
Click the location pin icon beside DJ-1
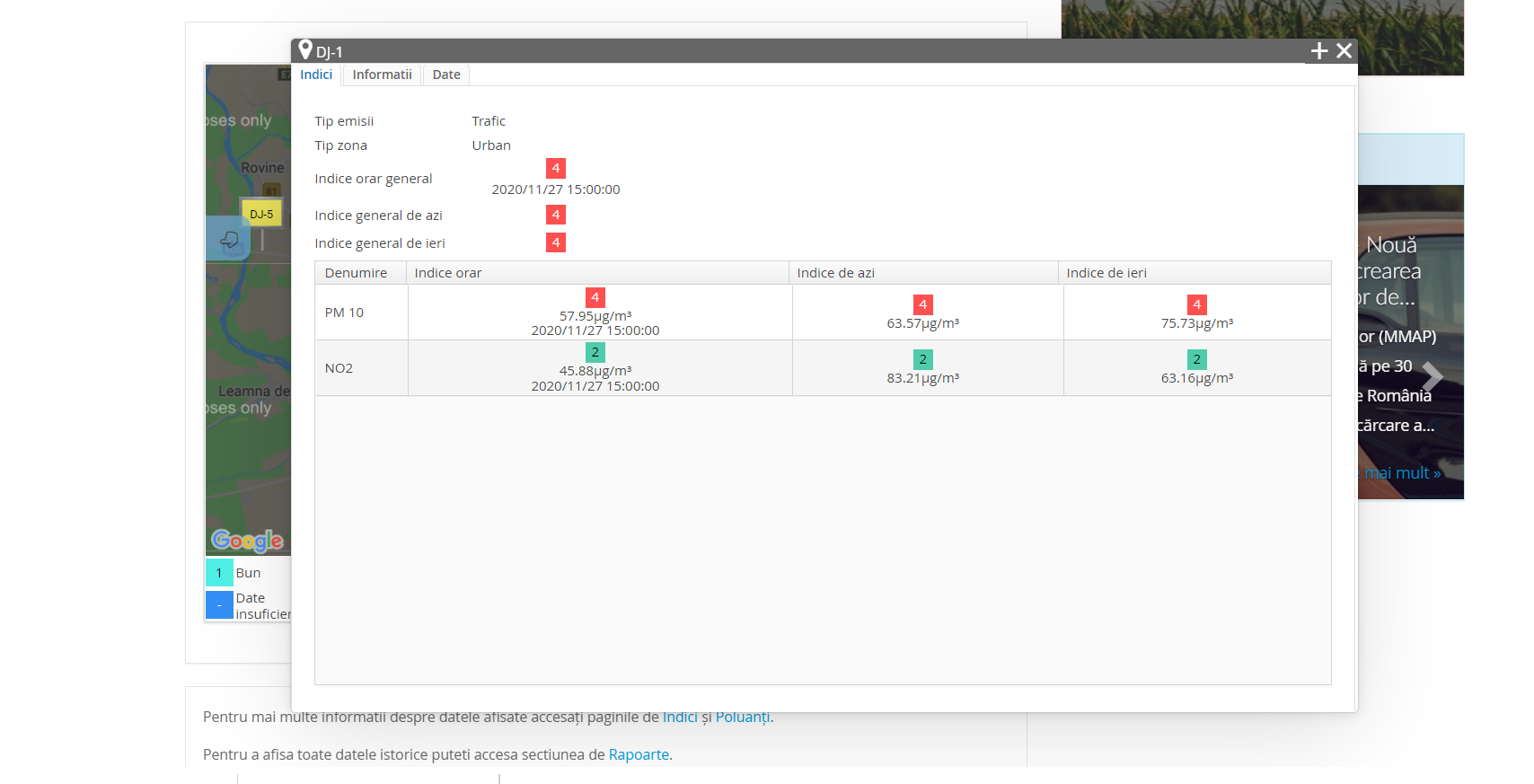[305, 50]
